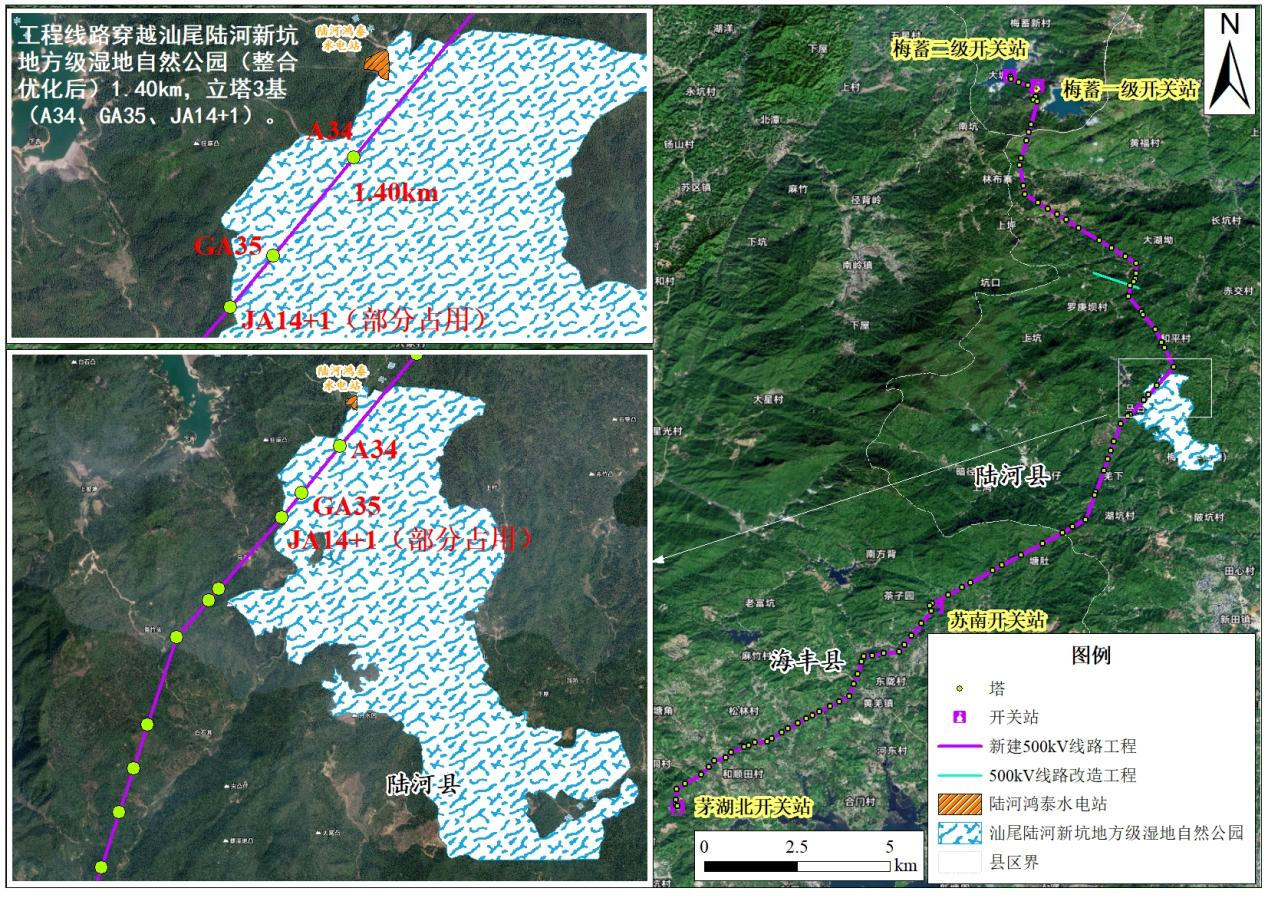The image size is (1268, 898).
Task: Select the 茅湖北开关站 station marker on map
Action: pyautogui.click(x=677, y=806)
